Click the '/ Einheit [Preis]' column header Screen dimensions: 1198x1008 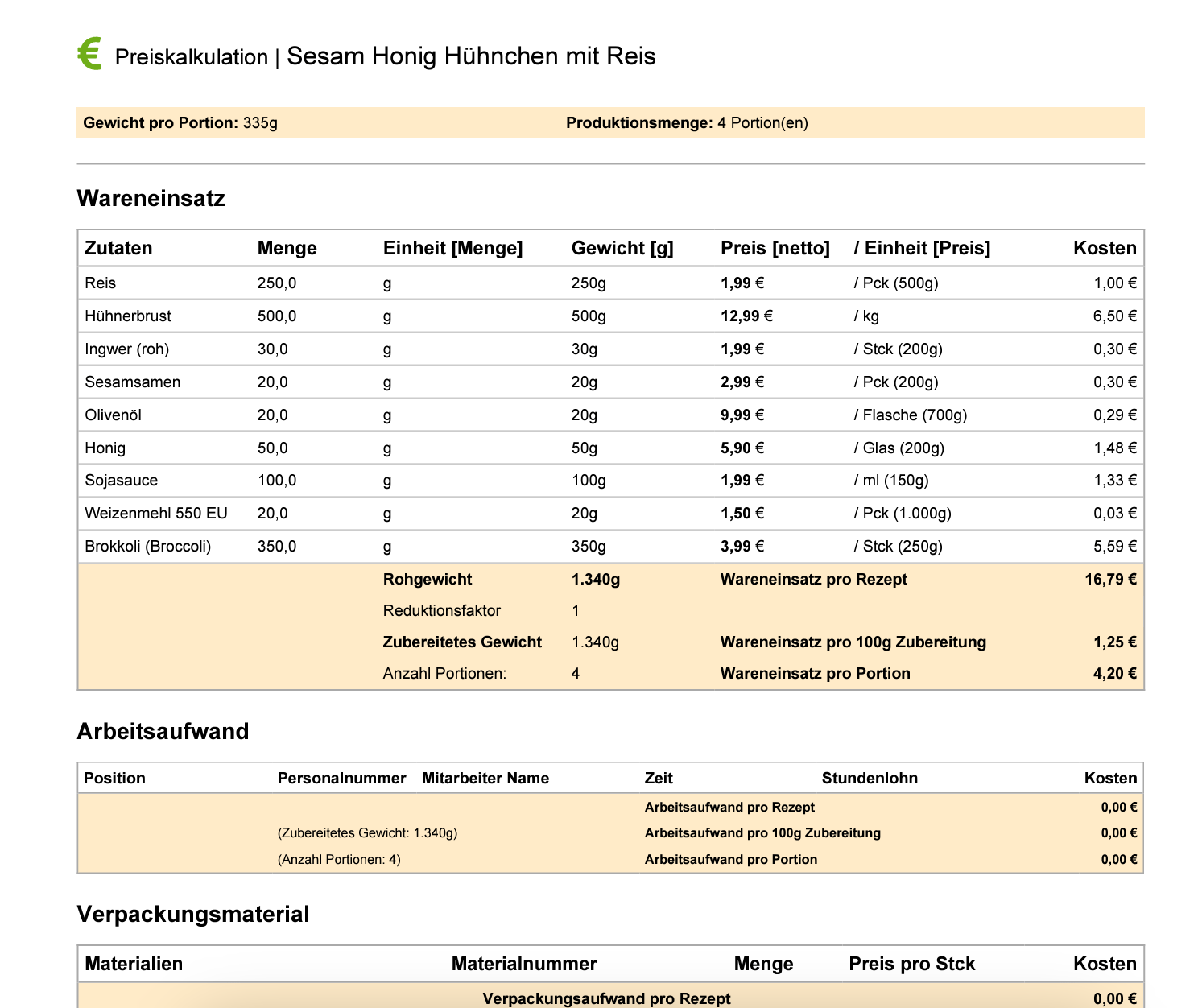922,248
